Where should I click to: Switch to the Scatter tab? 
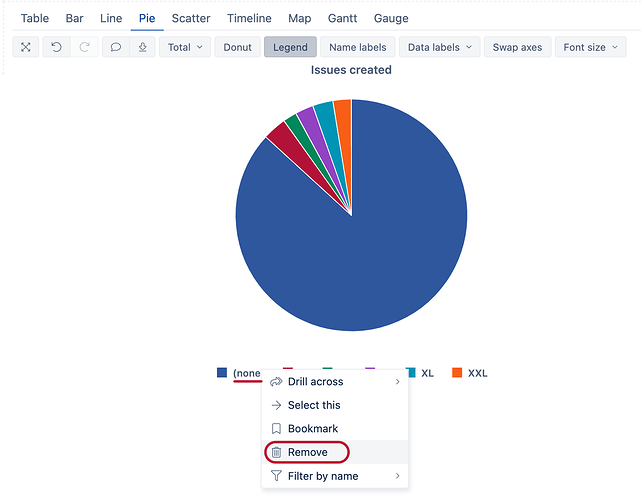(x=191, y=18)
